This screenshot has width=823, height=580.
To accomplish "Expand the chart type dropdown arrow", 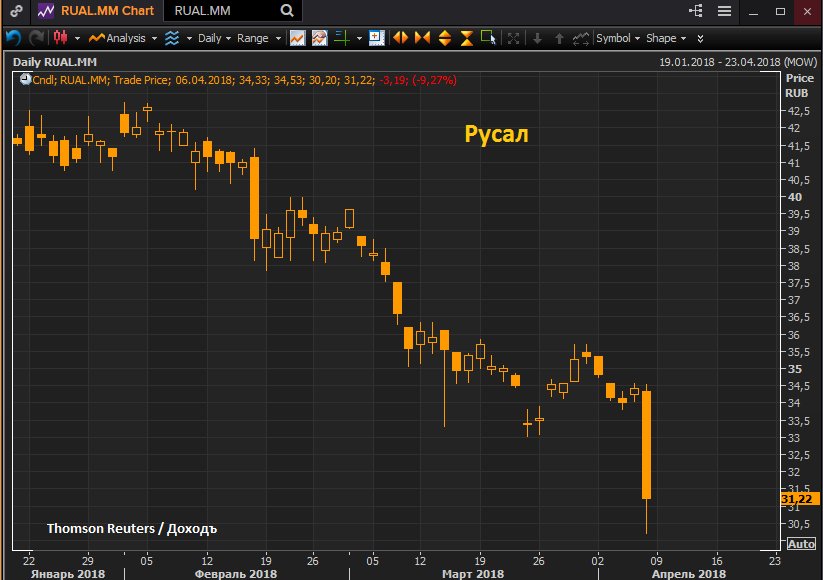I will click(77, 38).
